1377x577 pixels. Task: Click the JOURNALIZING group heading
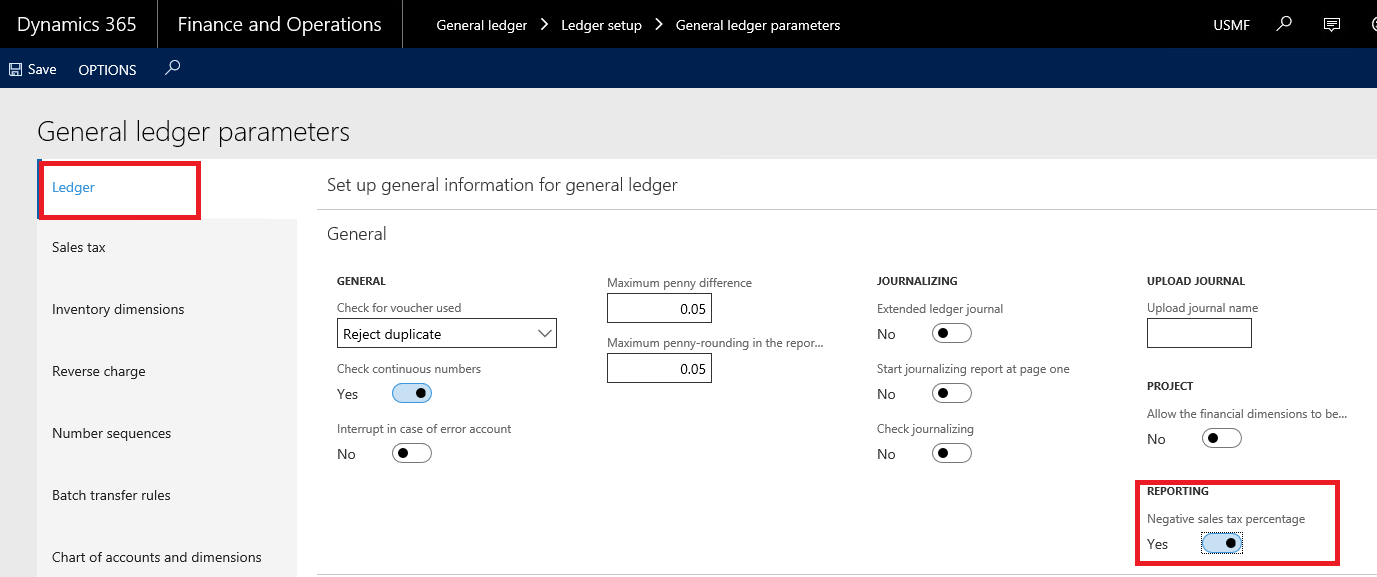[x=917, y=281]
